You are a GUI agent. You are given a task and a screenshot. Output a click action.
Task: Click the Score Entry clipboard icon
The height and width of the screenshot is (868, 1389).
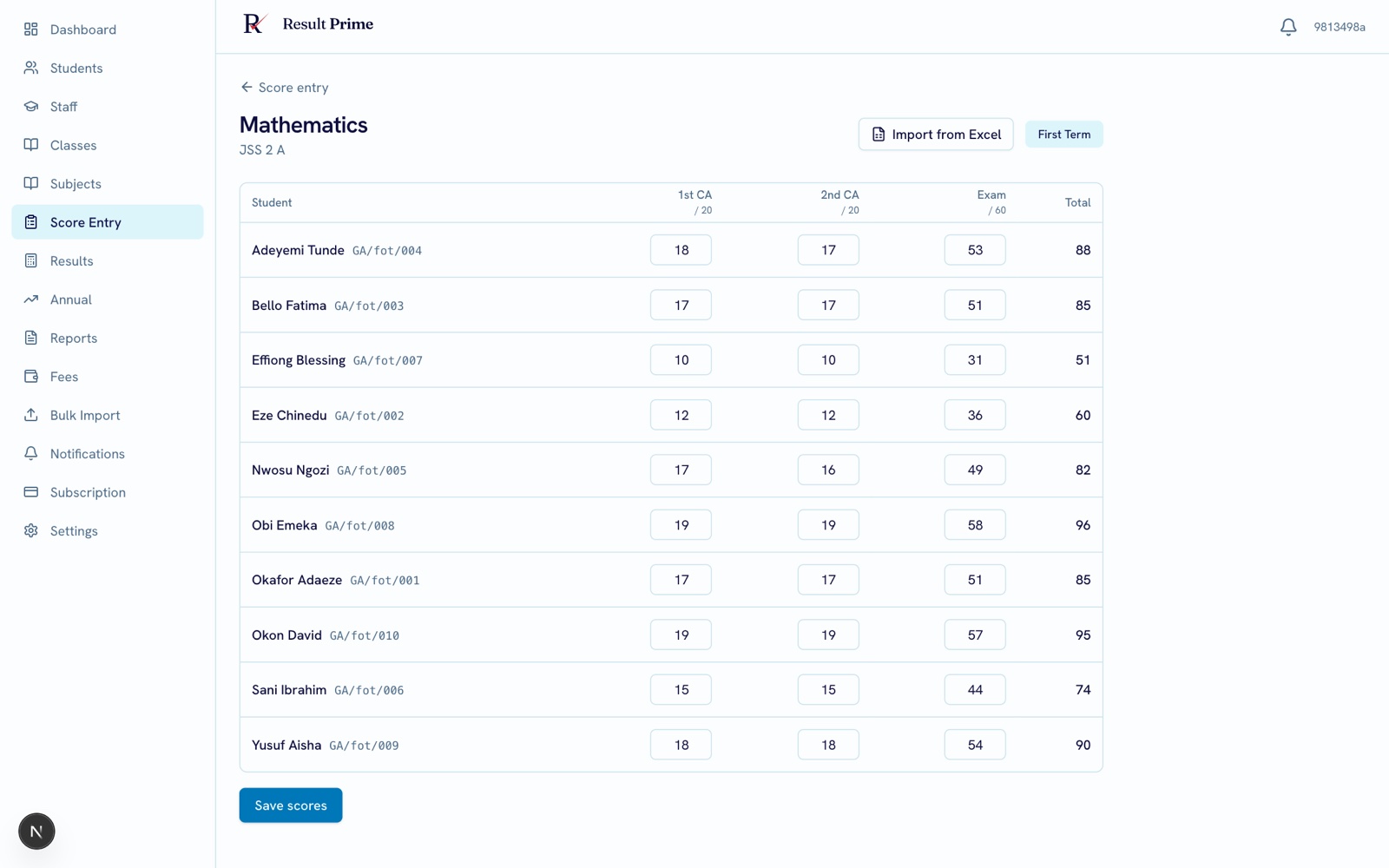31,222
